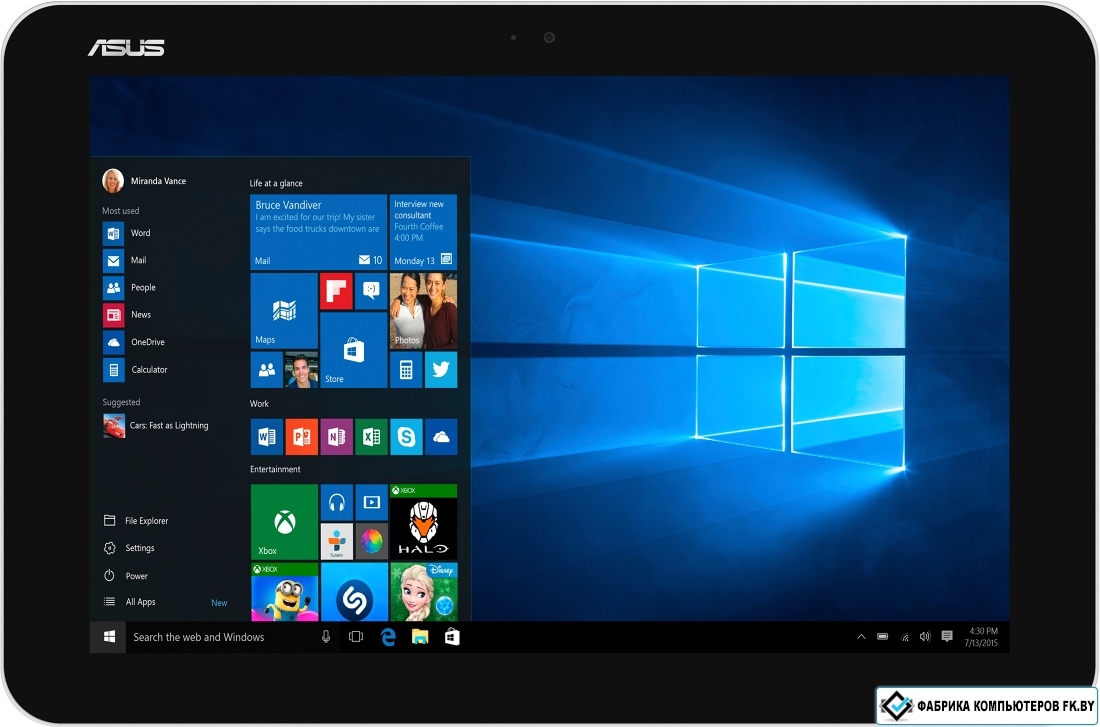Open the Maps tile
1100x727 pixels.
(x=284, y=311)
